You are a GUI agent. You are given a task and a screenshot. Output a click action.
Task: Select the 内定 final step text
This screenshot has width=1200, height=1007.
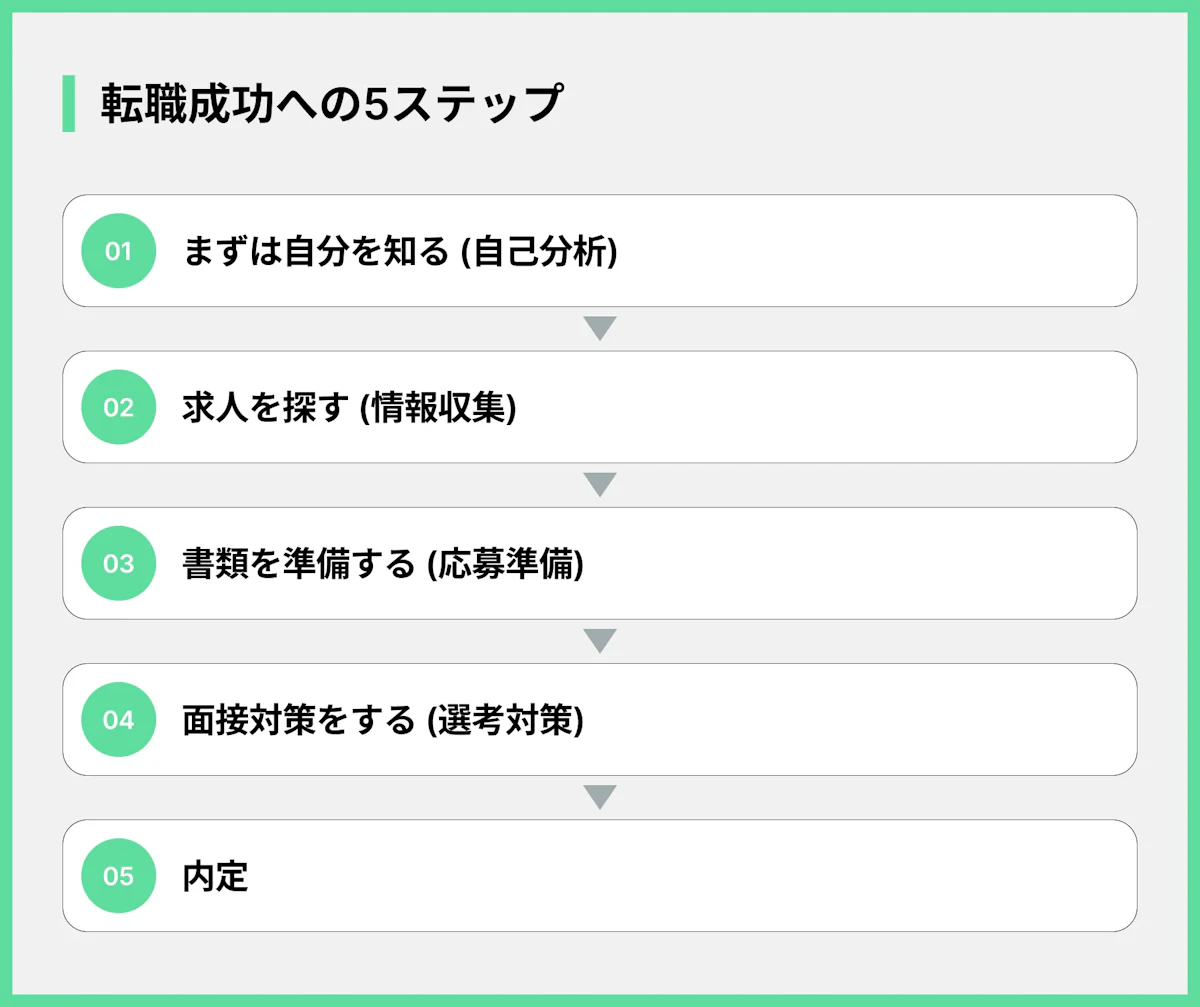coord(216,877)
